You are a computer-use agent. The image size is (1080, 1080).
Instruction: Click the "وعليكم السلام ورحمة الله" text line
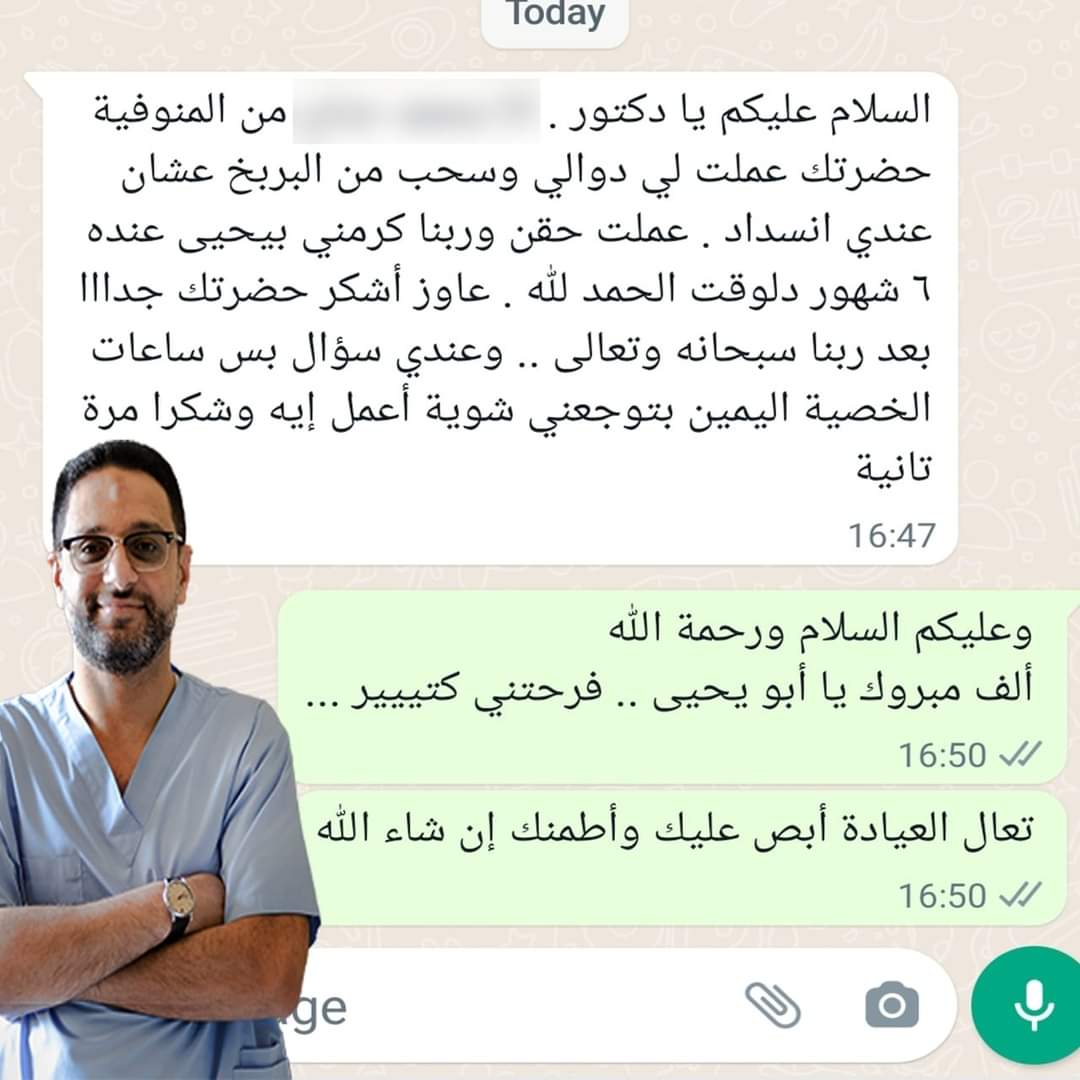click(820, 630)
